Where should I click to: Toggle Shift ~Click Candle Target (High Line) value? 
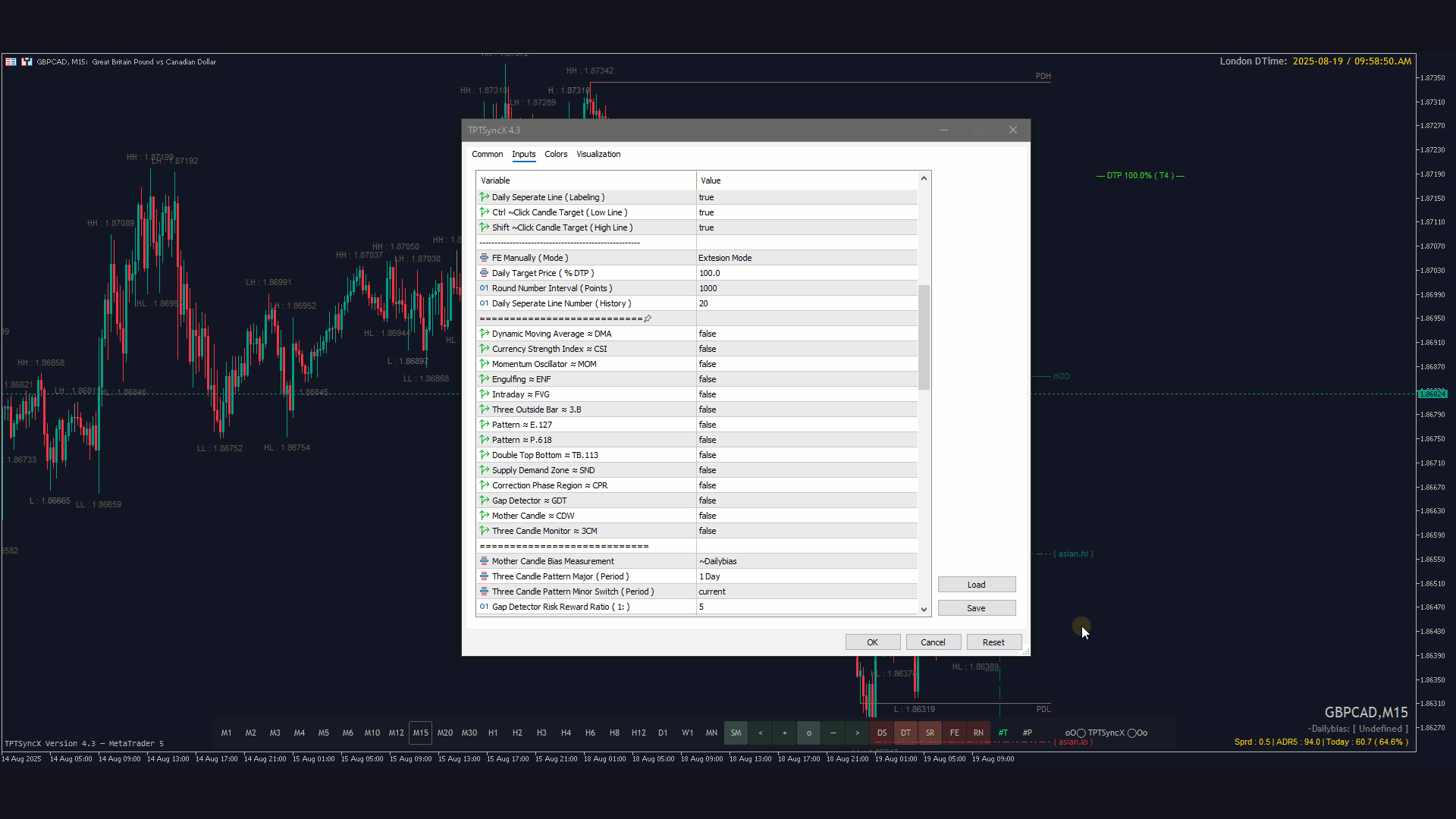(x=807, y=227)
